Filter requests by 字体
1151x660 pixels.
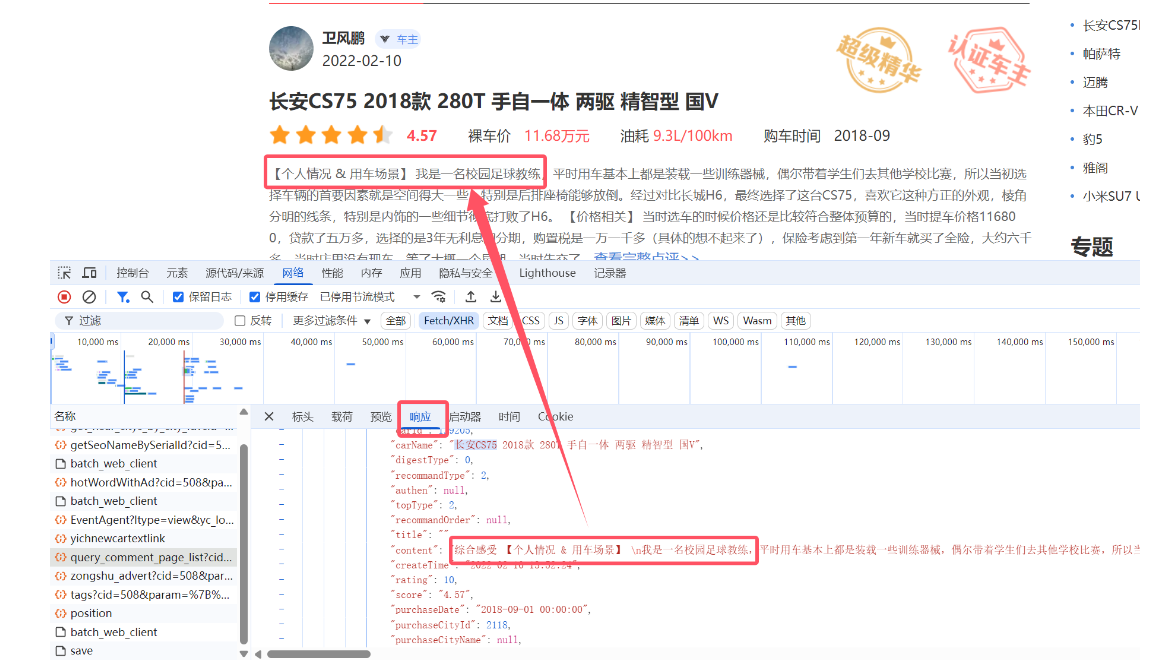tap(587, 320)
